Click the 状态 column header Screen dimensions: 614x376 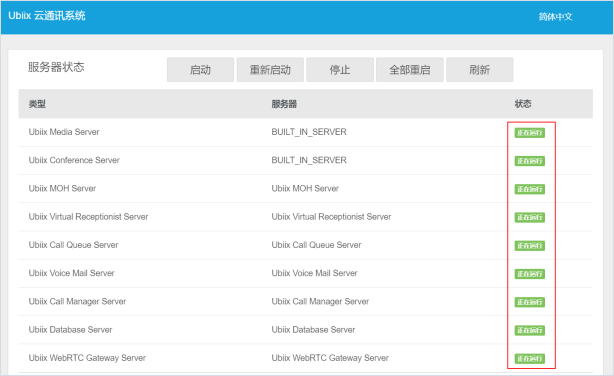[523, 104]
